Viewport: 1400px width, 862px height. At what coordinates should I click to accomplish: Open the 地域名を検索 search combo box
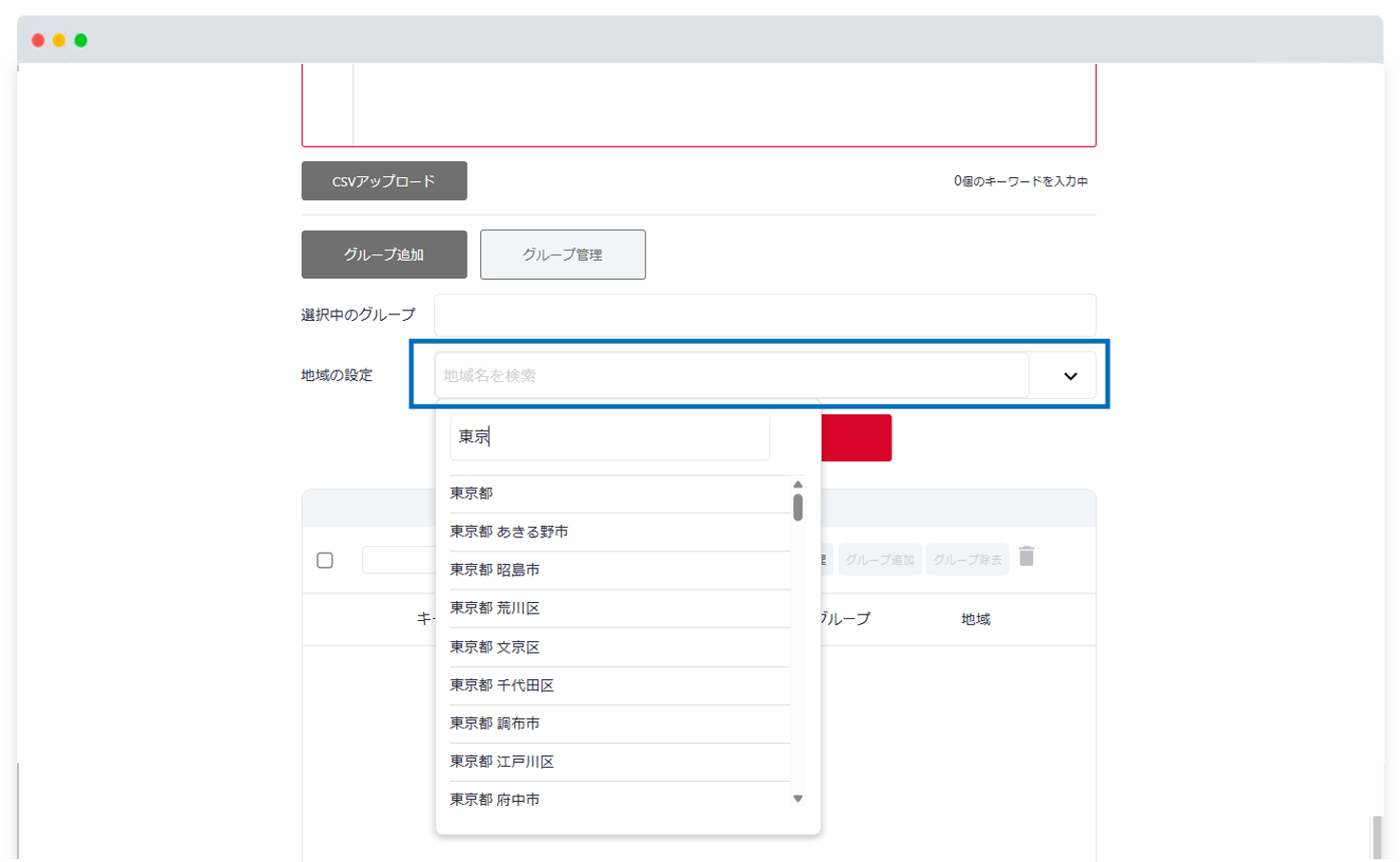coord(731,374)
